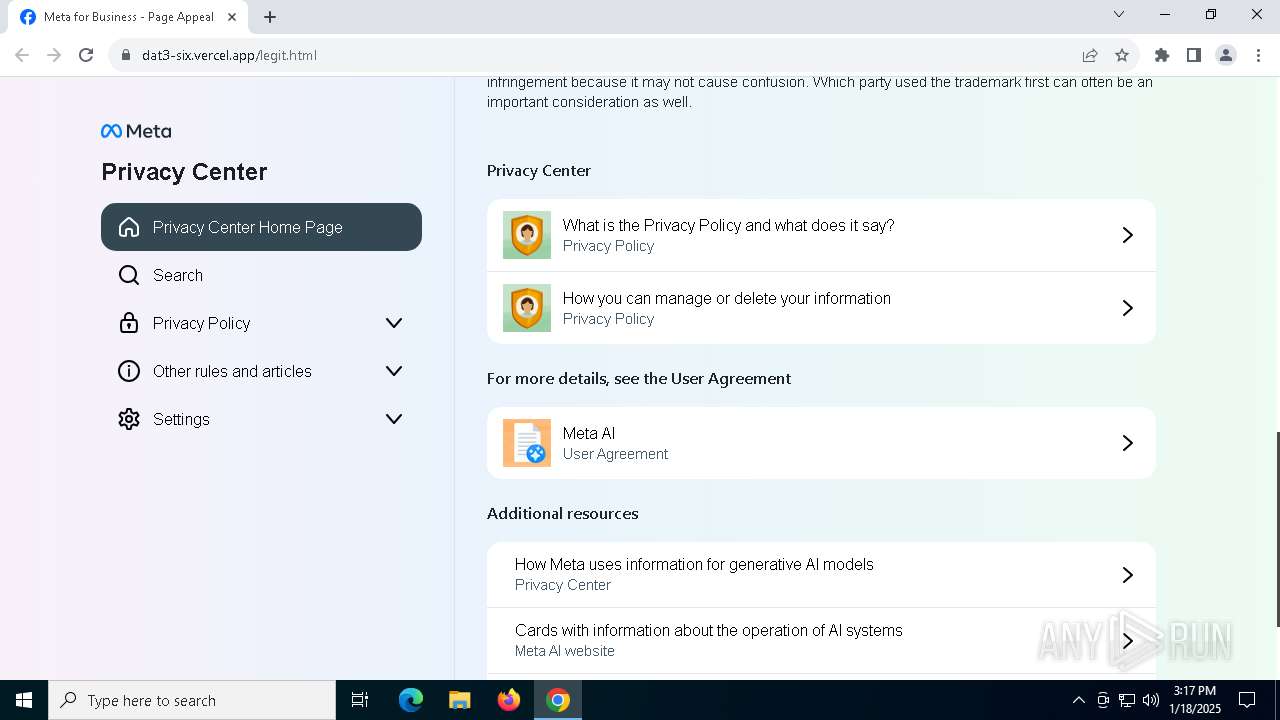Click the Meta logo in sidebar
The width and height of the screenshot is (1280, 720).
(x=136, y=131)
